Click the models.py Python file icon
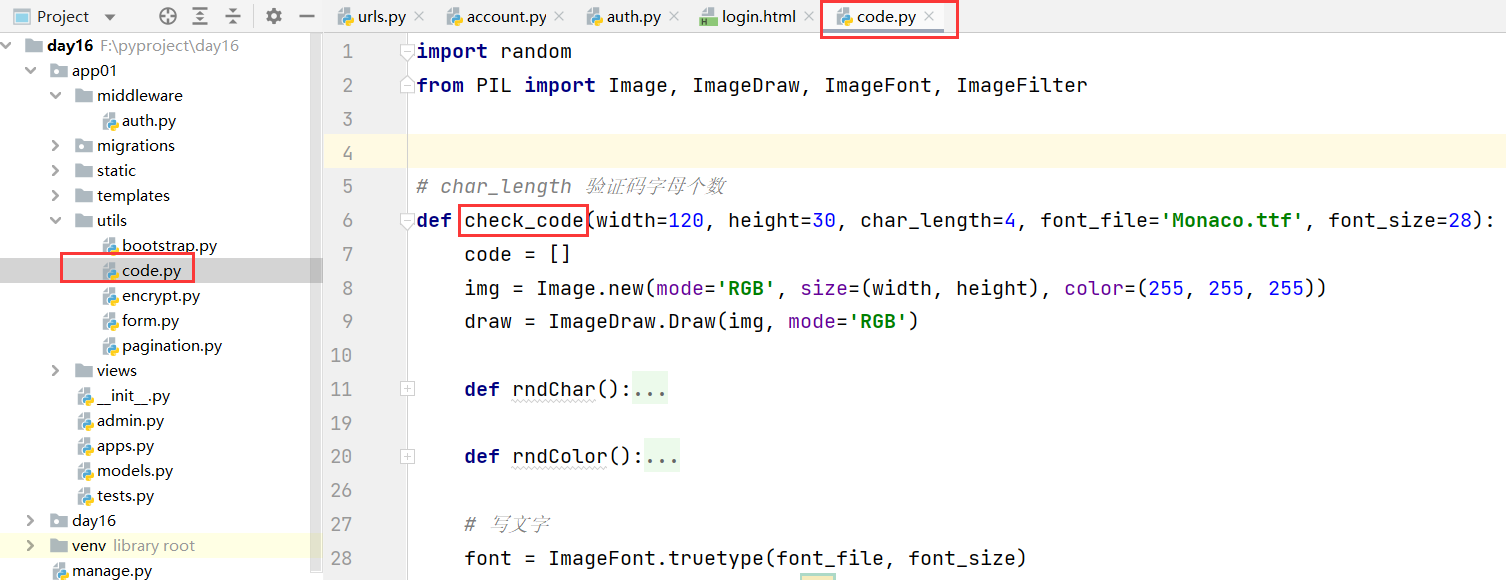1506x580 pixels. click(85, 471)
